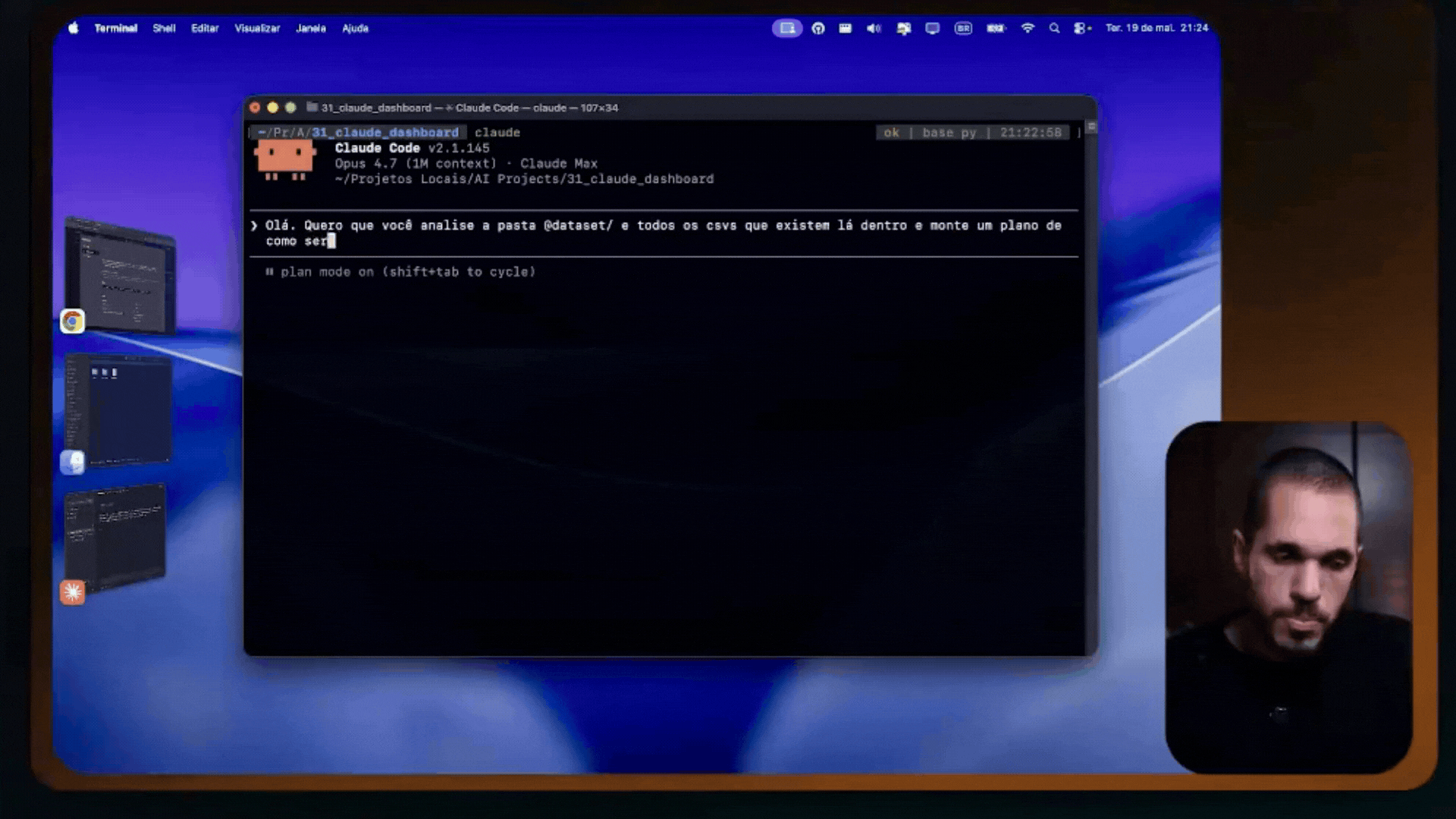Open the GitHub menu bar icon
Viewport: 1456px width, 819px height.
[x=818, y=28]
